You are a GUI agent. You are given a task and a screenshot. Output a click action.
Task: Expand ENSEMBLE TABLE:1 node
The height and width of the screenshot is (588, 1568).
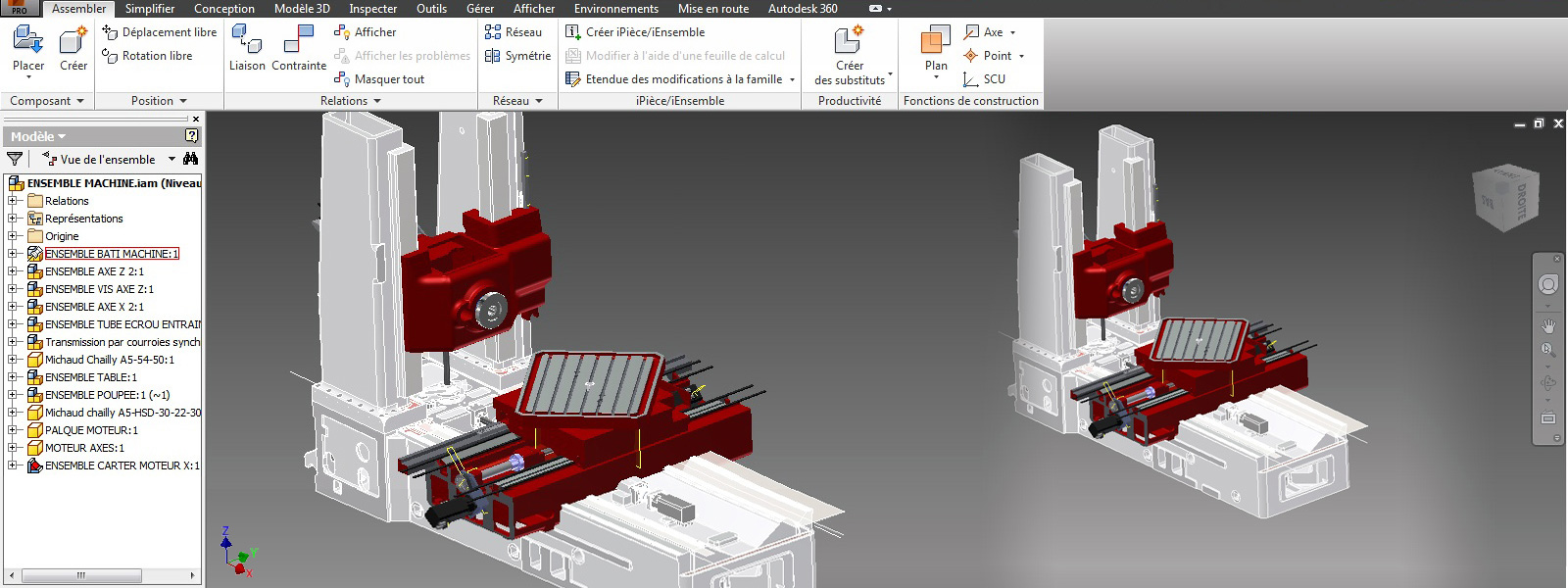point(13,377)
